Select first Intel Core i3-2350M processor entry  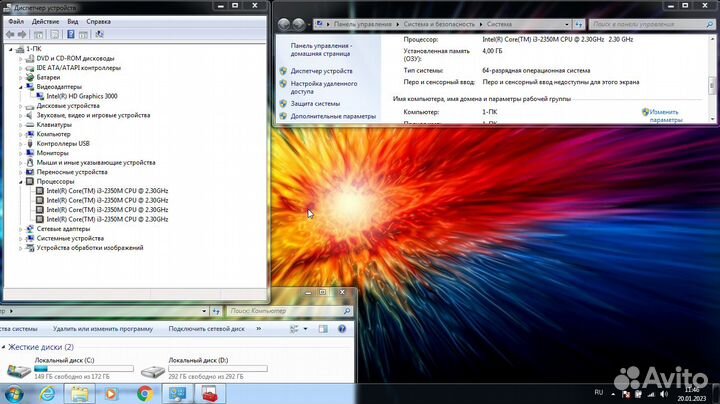107,191
